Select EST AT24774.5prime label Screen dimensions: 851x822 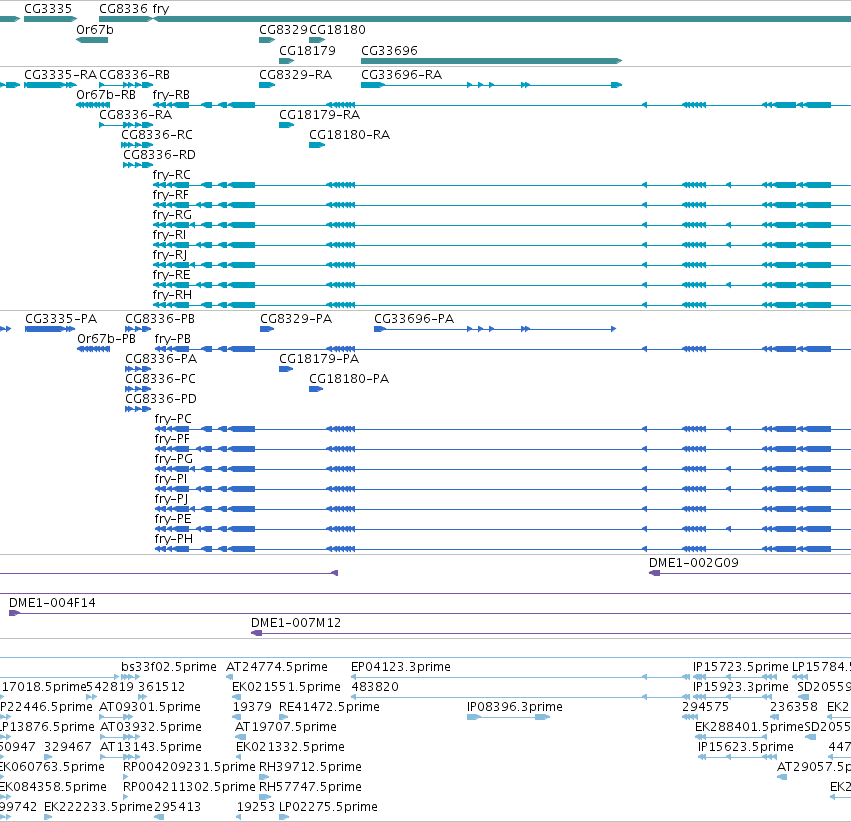277,667
